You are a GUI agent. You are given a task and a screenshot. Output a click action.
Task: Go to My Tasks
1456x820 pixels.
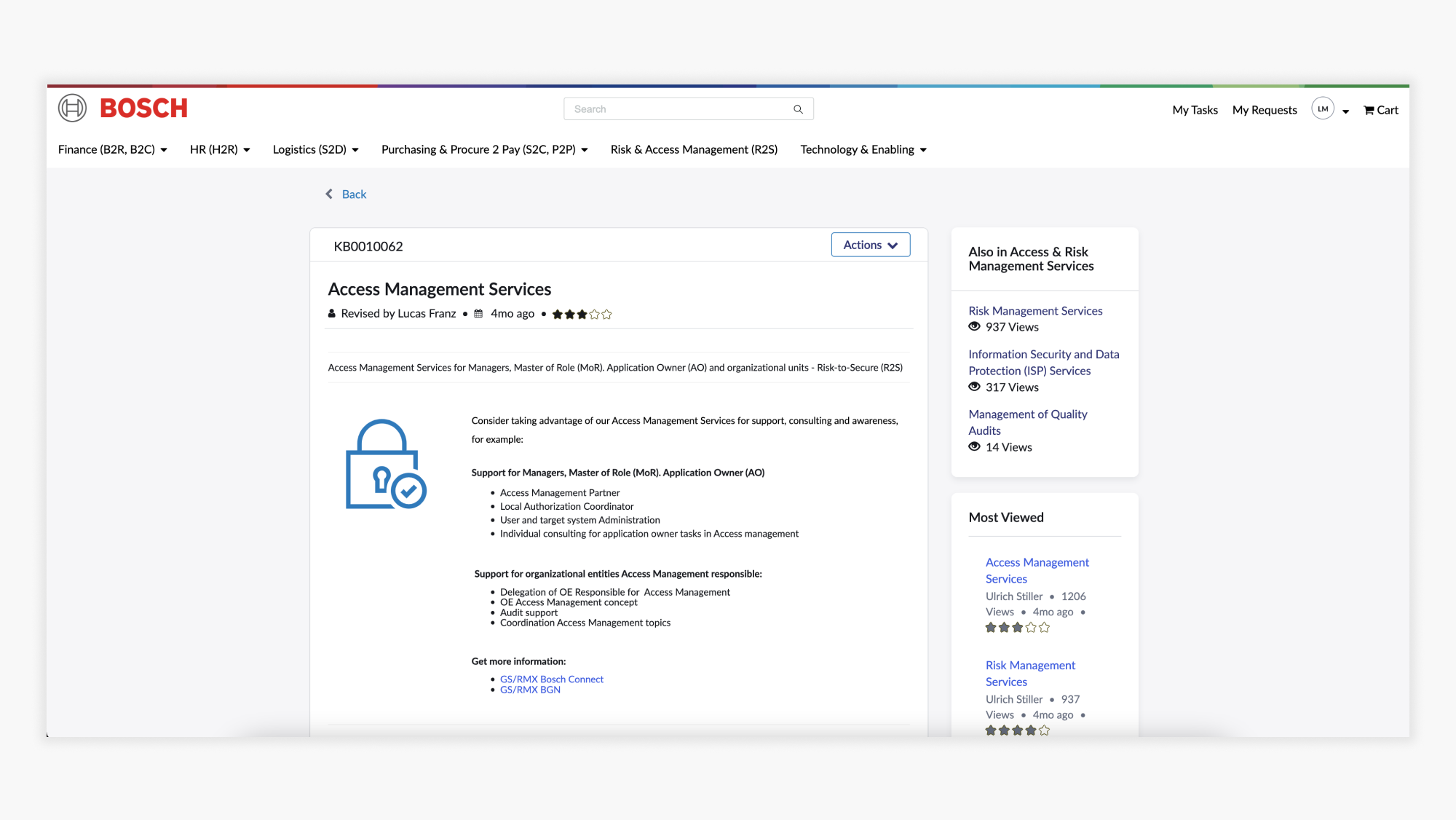[1194, 110]
